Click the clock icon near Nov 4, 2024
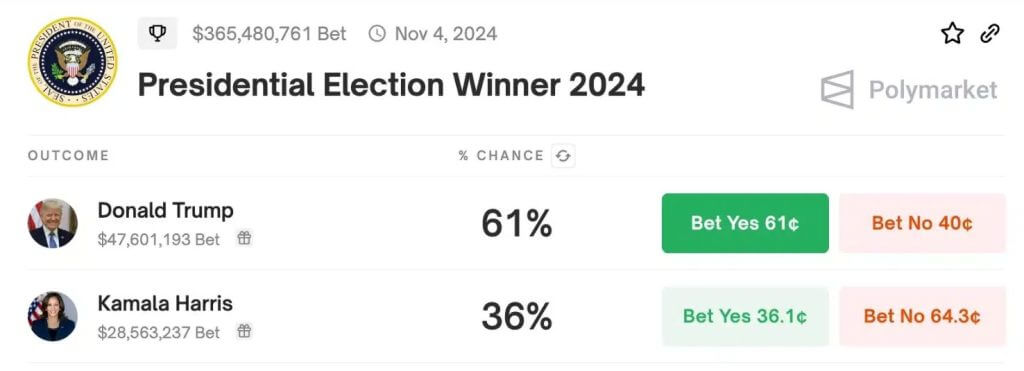1024x371 pixels. point(377,33)
